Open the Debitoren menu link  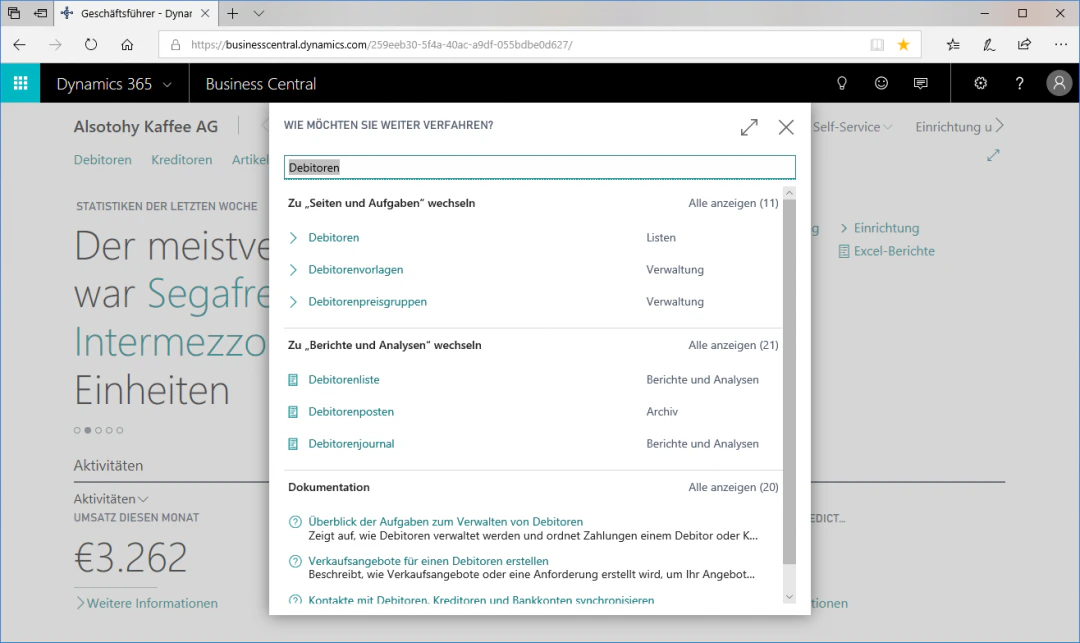[103, 160]
